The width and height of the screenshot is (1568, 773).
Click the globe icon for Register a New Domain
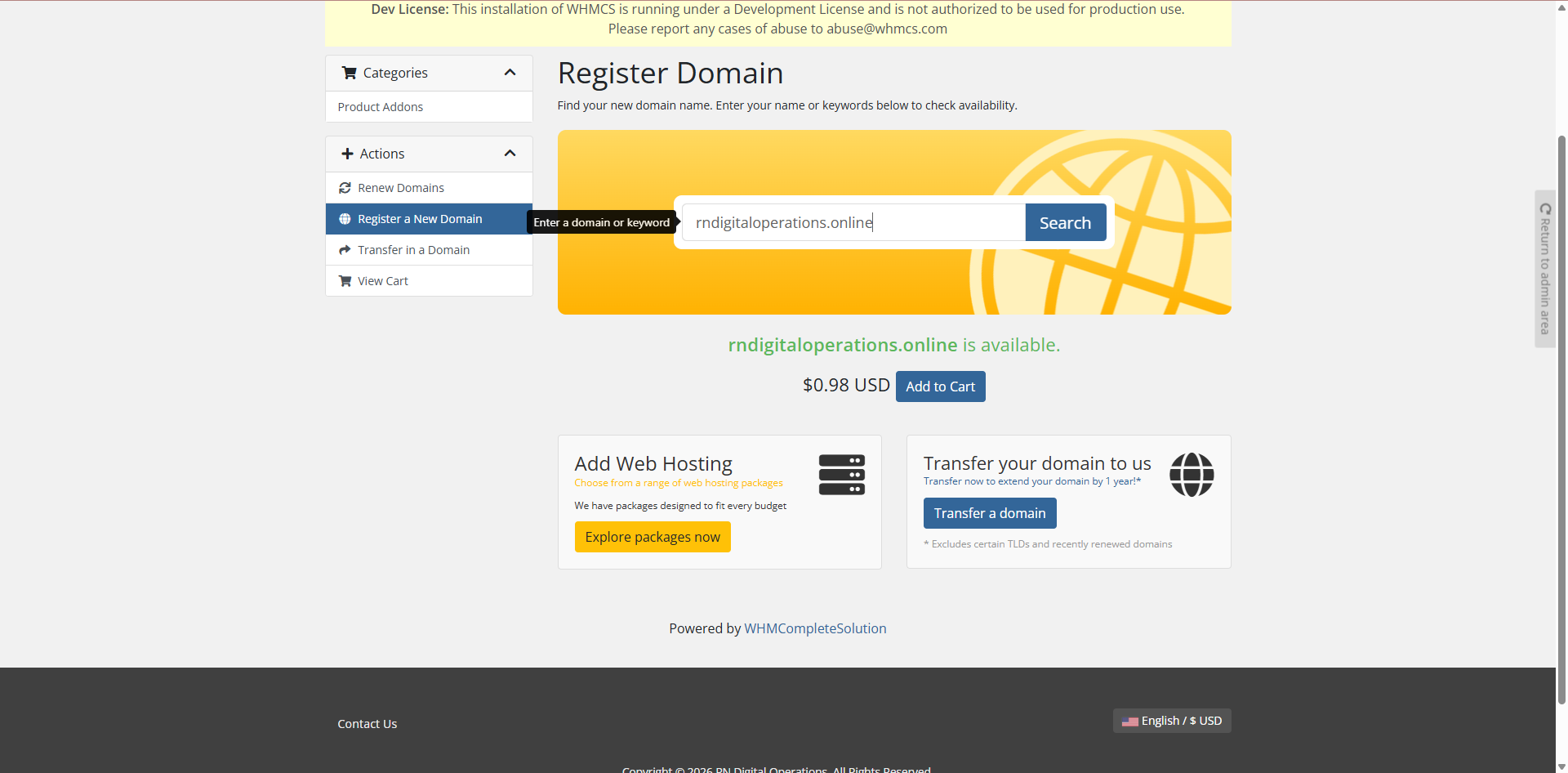345,219
